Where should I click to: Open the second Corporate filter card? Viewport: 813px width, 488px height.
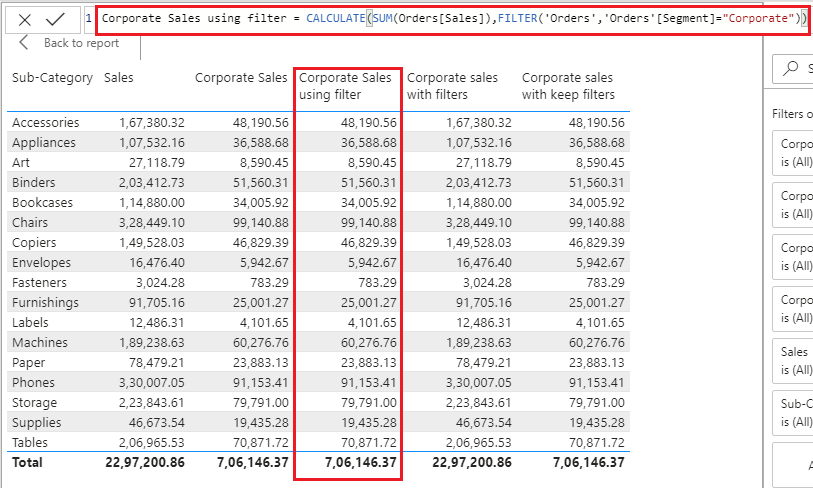795,204
